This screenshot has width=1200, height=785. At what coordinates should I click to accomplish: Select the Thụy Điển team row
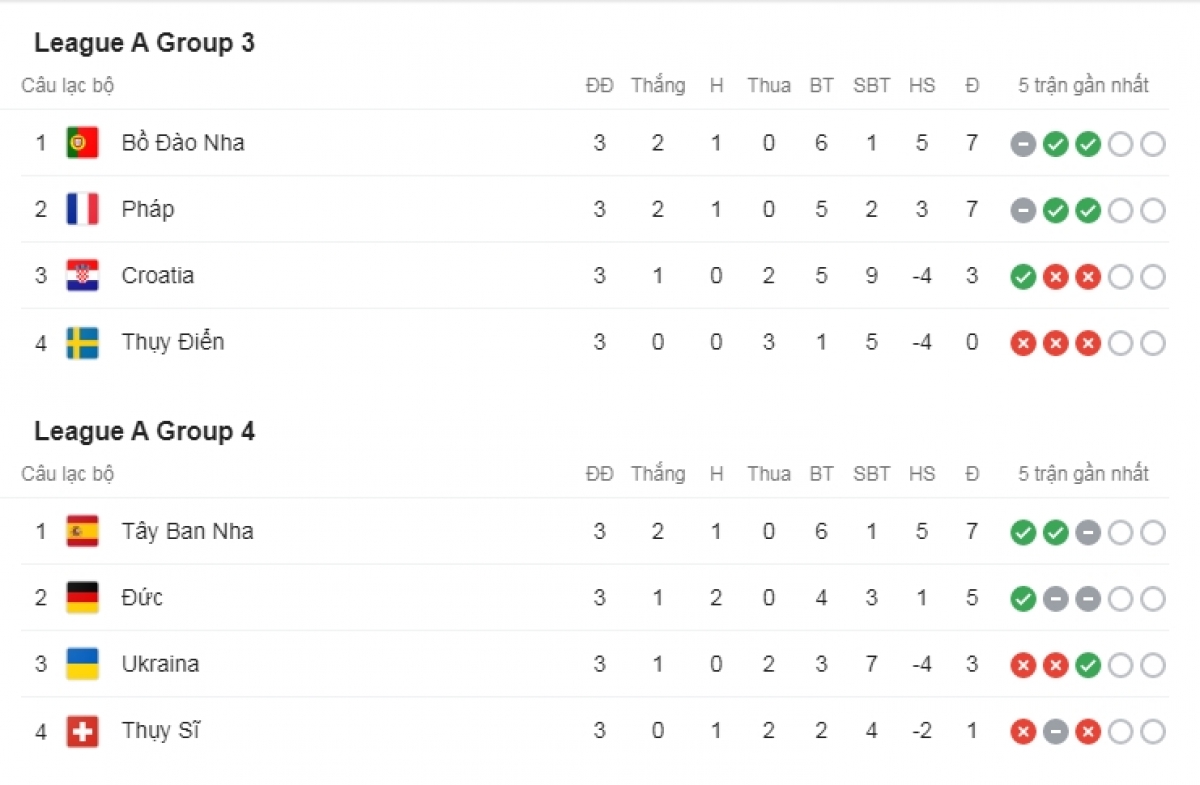[595, 342]
